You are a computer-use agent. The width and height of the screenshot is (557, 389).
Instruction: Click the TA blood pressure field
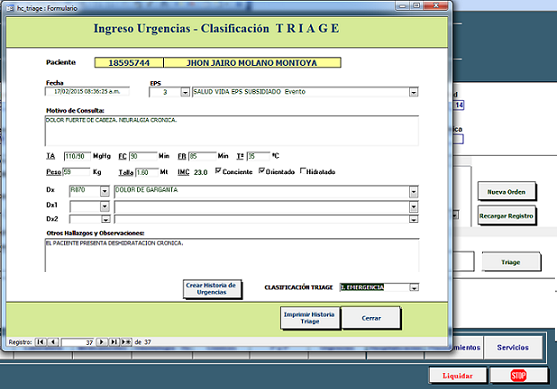pyautogui.click(x=77, y=156)
